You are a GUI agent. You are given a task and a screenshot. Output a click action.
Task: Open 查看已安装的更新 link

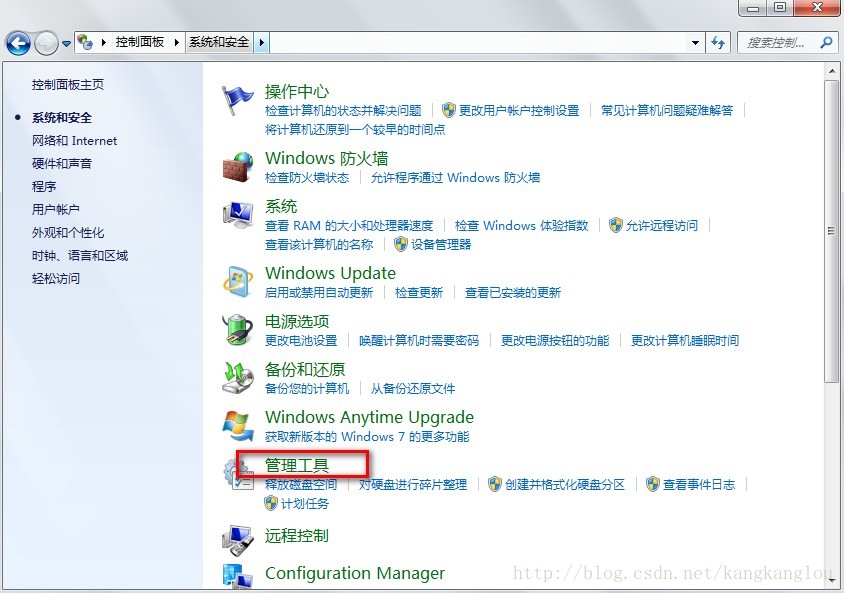[513, 293]
